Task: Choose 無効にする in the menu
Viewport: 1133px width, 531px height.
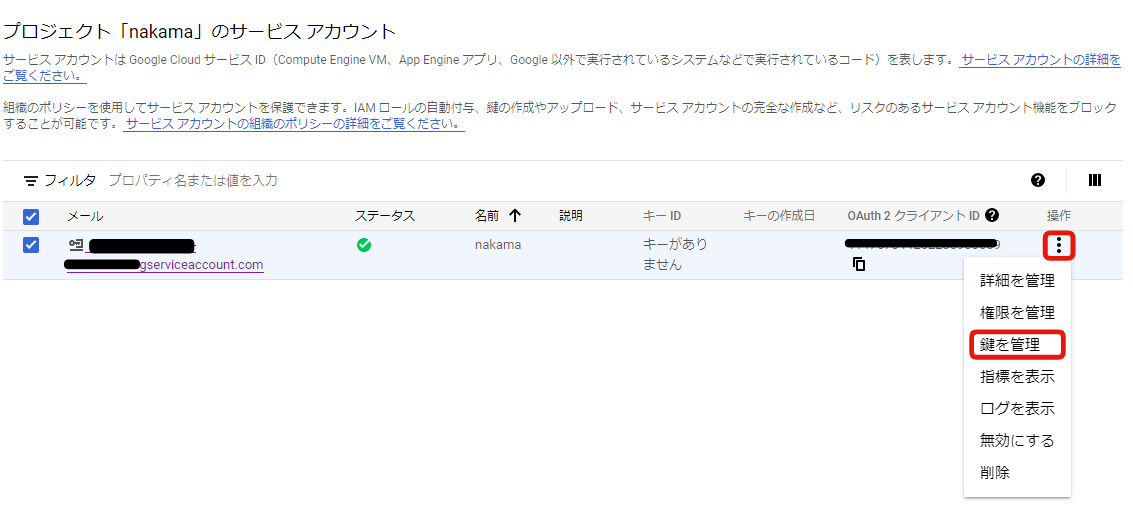Action: [1017, 440]
